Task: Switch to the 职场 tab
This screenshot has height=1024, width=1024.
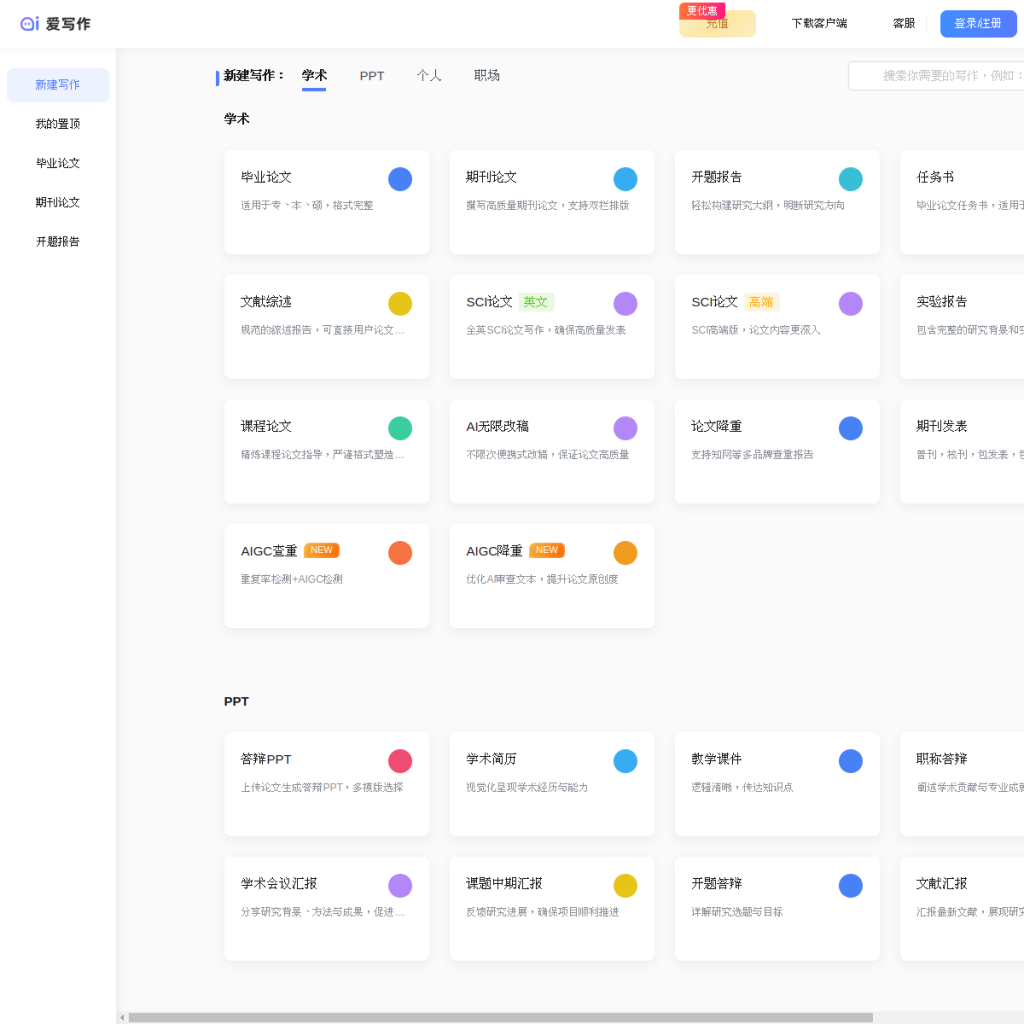Action: coord(487,76)
